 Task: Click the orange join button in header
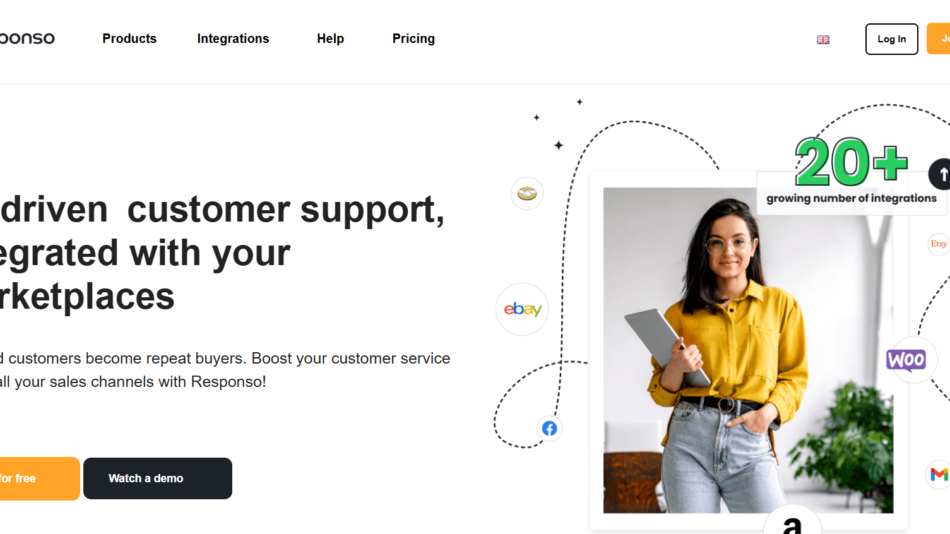(938, 39)
